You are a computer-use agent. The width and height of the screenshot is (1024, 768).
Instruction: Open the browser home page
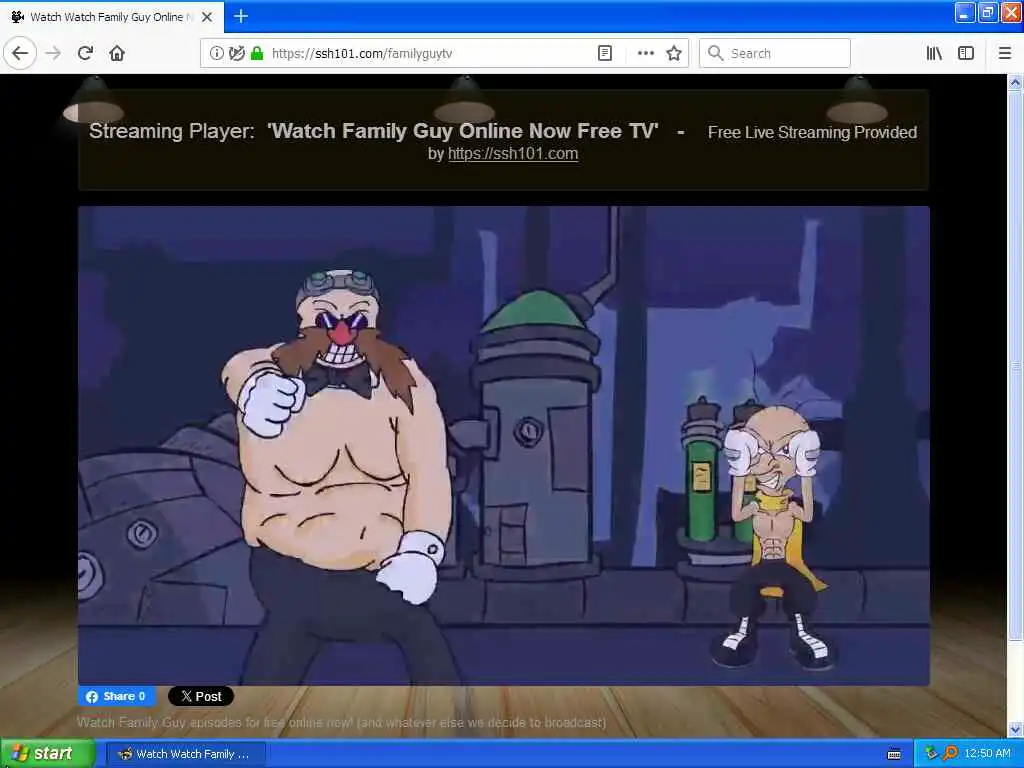(117, 53)
